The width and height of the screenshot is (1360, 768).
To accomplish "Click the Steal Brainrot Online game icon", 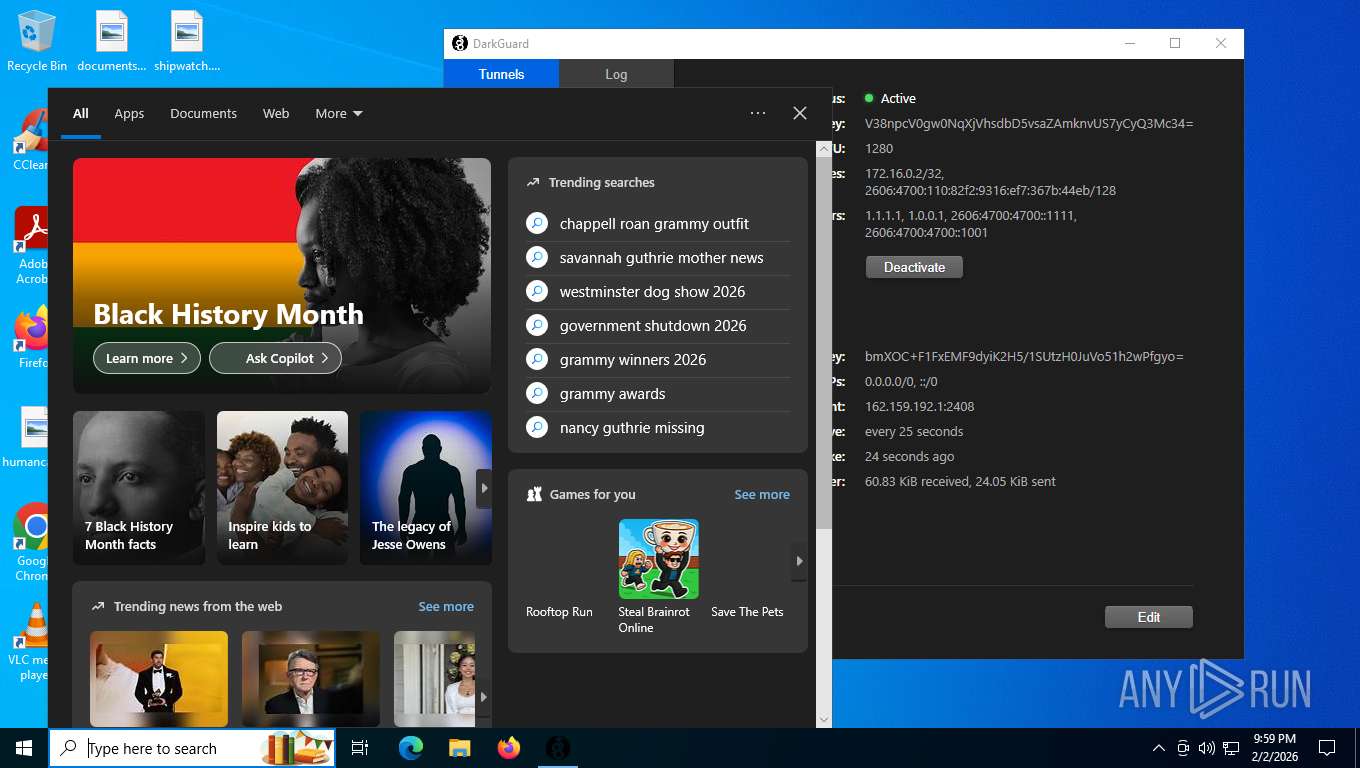I will (x=658, y=559).
